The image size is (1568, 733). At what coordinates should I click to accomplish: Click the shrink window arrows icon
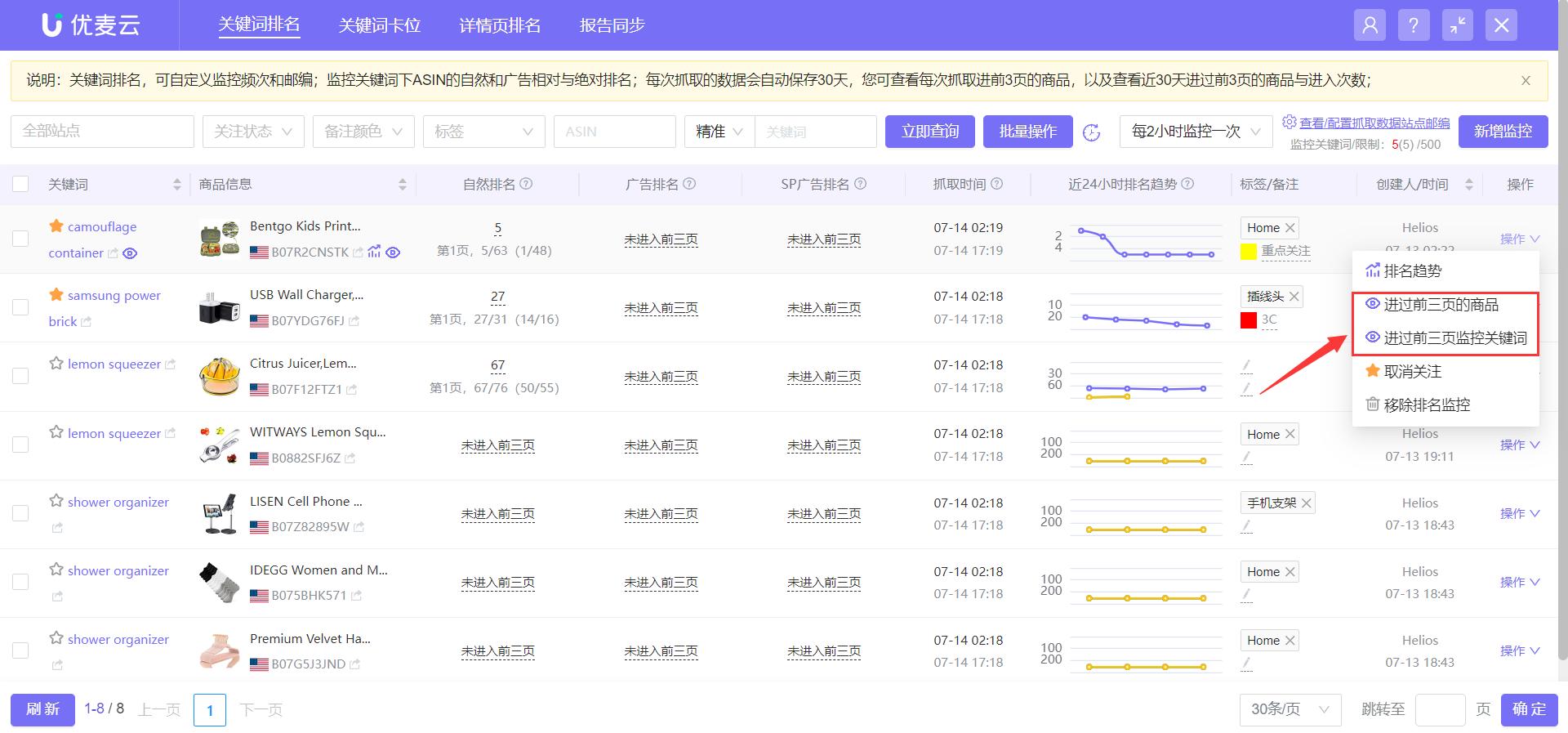(x=1458, y=25)
